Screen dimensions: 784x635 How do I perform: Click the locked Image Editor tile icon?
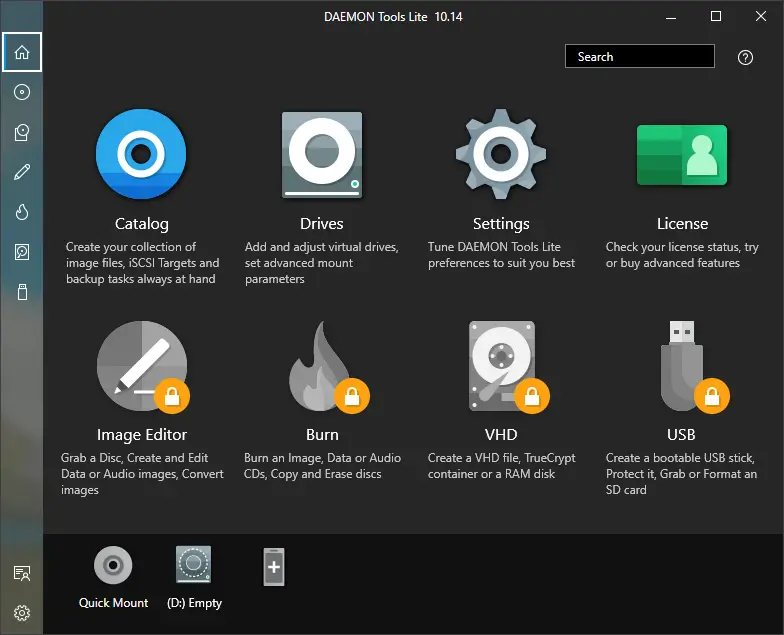142,366
